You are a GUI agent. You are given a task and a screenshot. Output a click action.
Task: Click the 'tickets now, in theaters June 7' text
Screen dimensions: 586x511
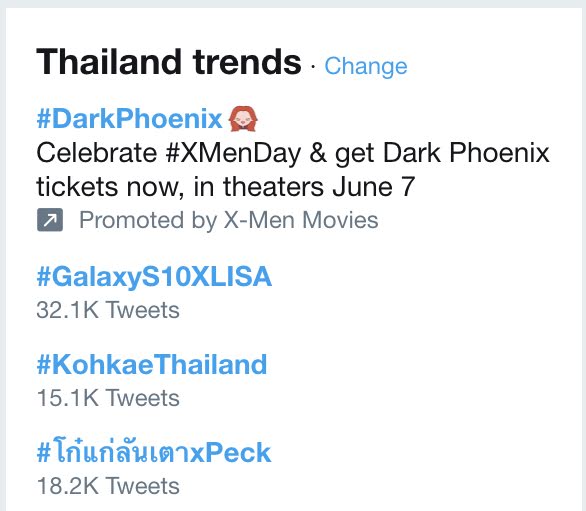(226, 187)
